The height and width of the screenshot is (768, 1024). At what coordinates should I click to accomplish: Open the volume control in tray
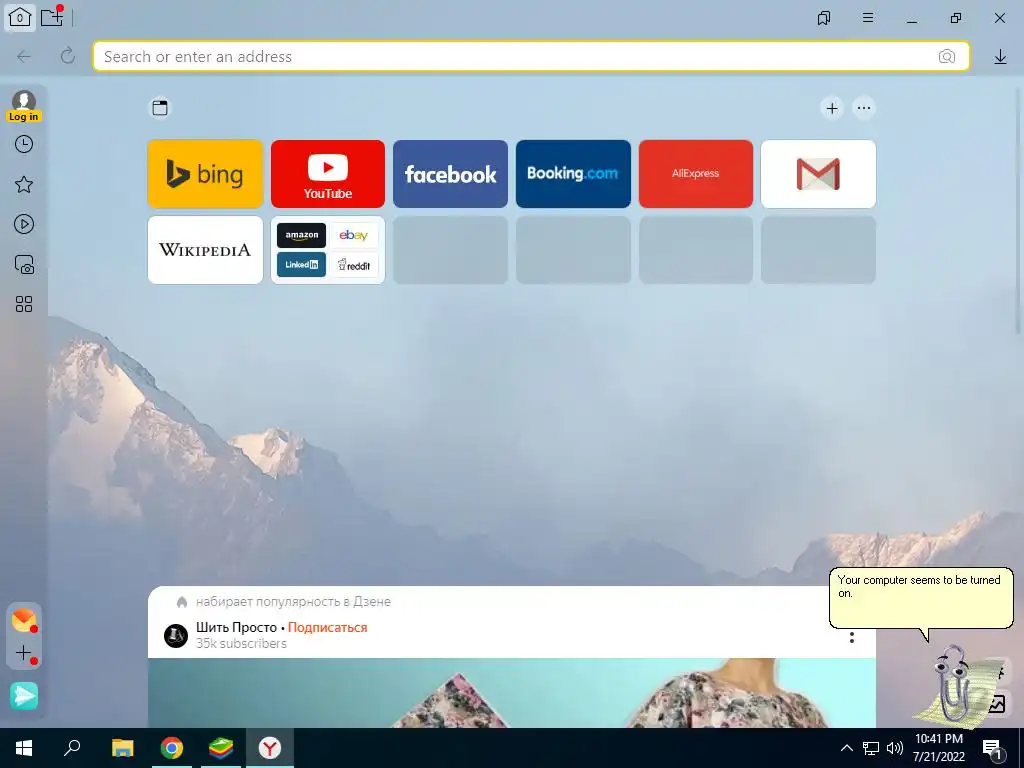click(895, 748)
